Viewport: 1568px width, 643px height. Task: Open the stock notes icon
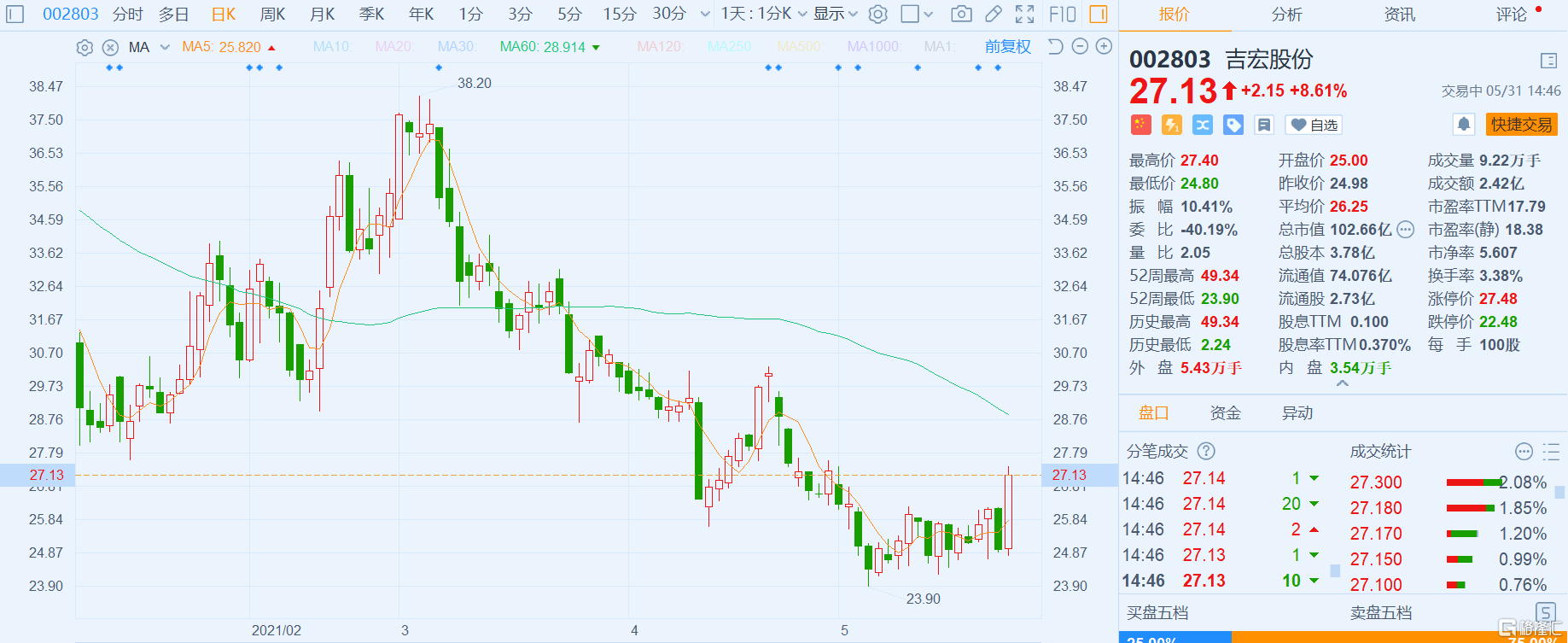pyautogui.click(x=1264, y=125)
